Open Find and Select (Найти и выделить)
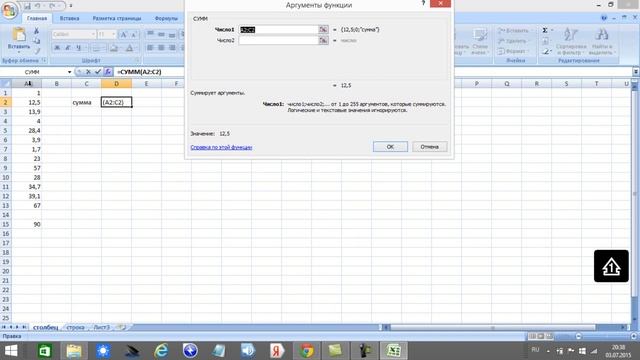Viewport: 640px width, 360px height. point(601,41)
